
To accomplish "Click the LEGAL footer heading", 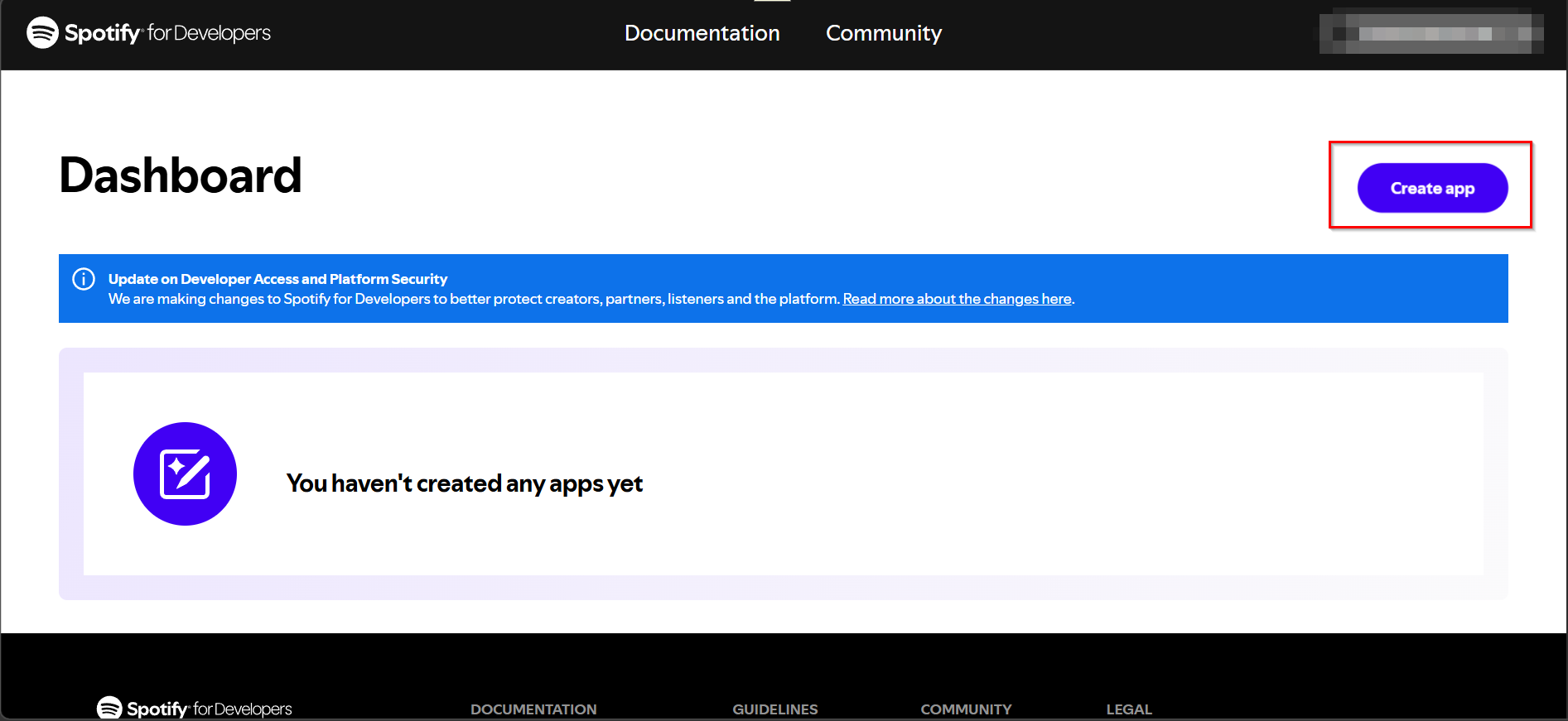I will (x=1129, y=709).
